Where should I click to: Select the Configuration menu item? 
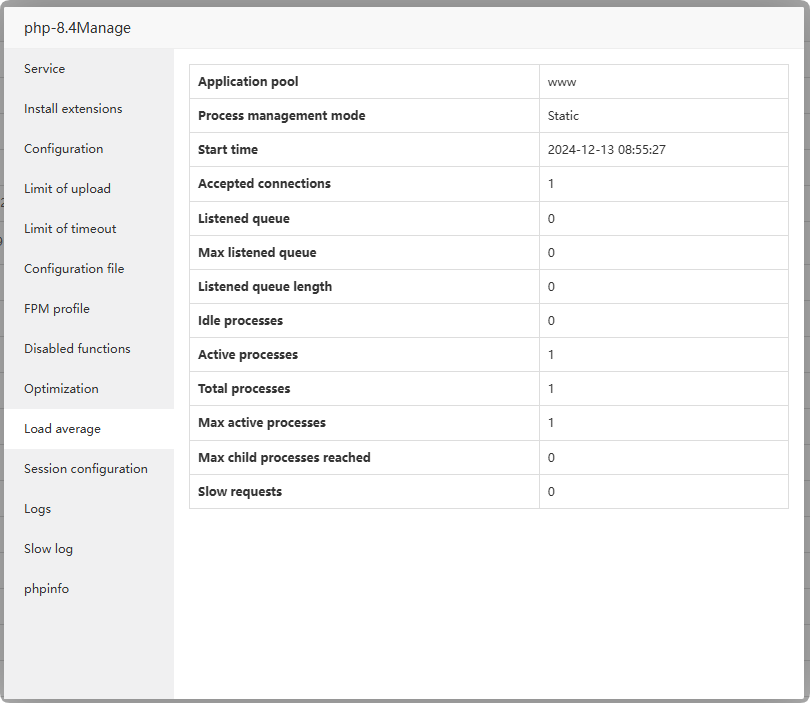click(x=64, y=149)
